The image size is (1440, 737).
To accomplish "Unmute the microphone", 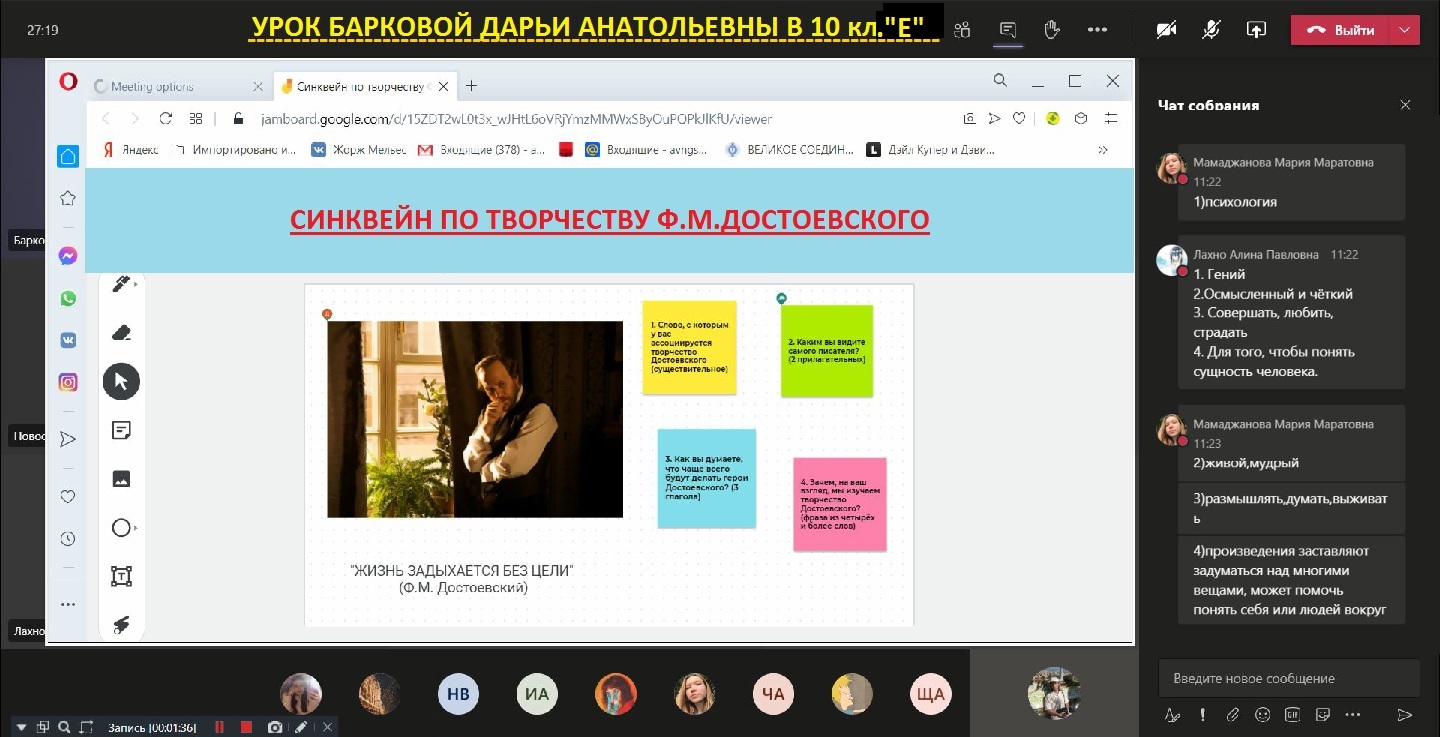I will [x=1211, y=30].
